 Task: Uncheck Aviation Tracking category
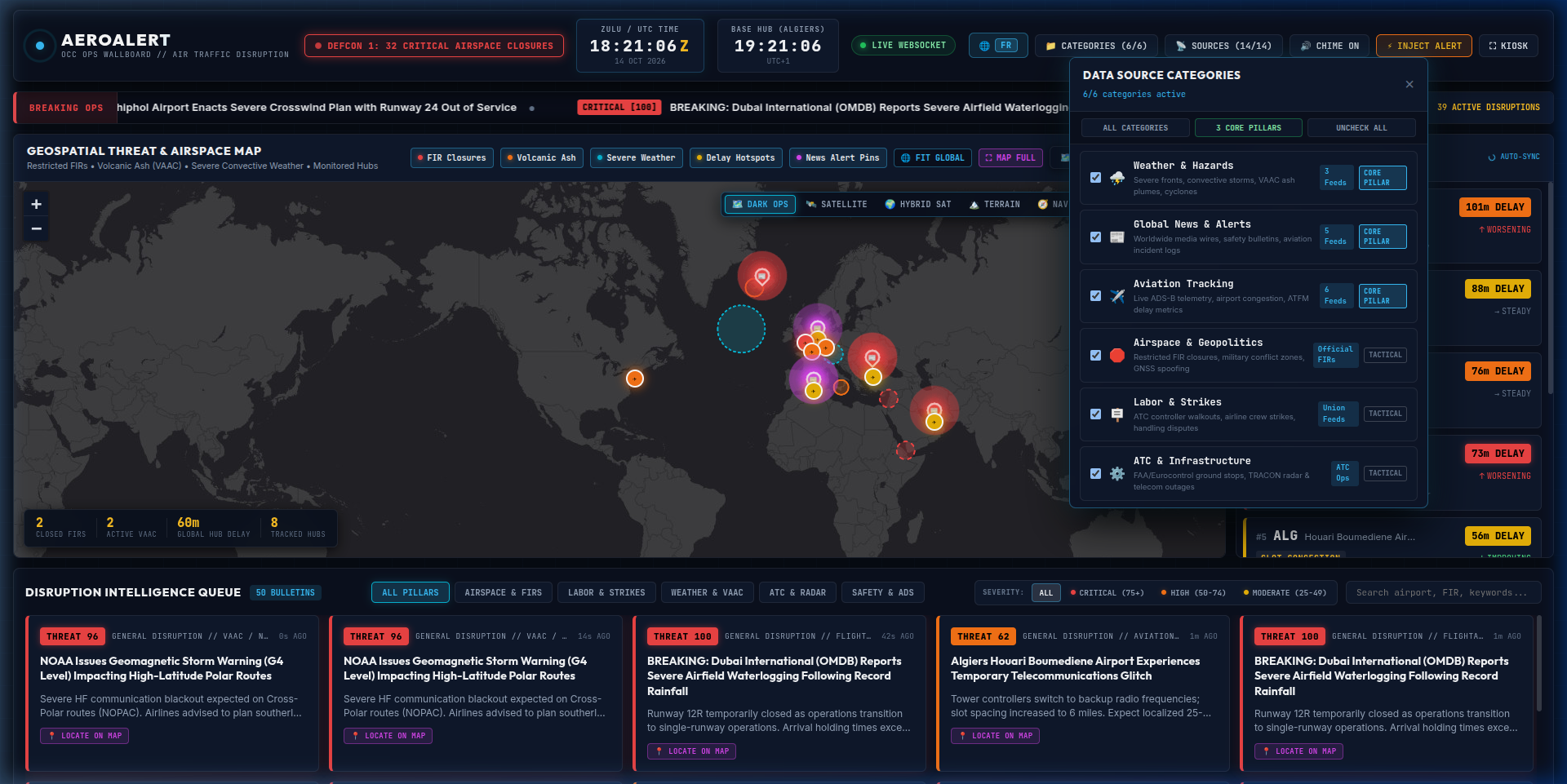tap(1095, 296)
